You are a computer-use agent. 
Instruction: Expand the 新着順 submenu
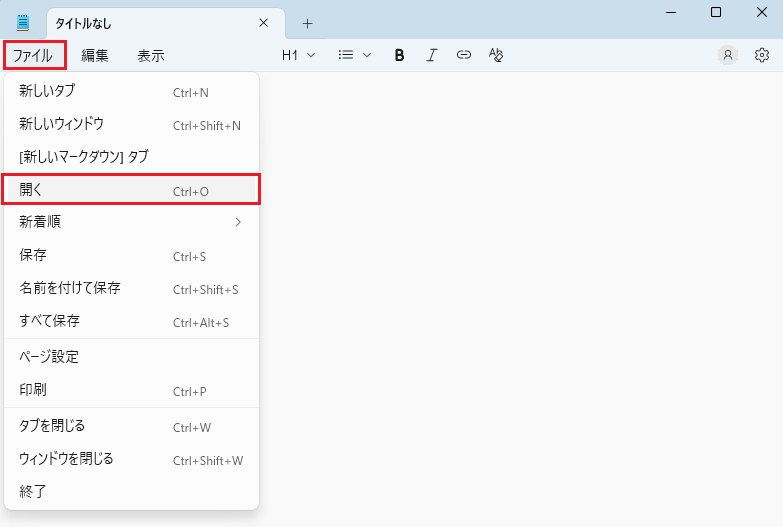[x=131, y=222]
